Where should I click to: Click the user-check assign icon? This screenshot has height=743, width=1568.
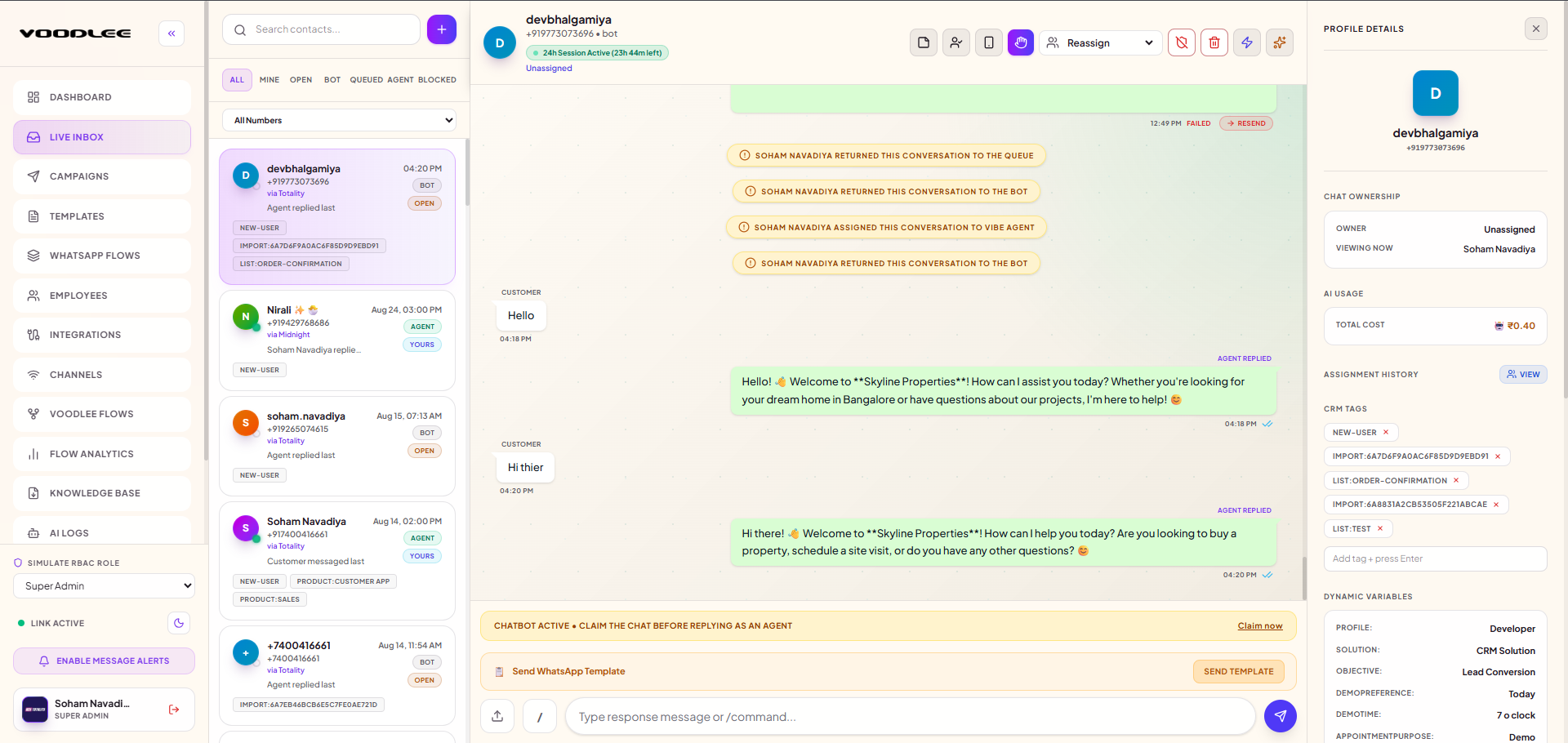956,42
